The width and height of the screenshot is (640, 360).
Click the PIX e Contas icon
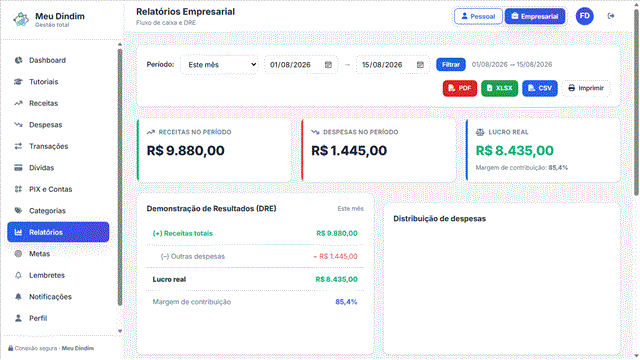[x=18, y=189]
